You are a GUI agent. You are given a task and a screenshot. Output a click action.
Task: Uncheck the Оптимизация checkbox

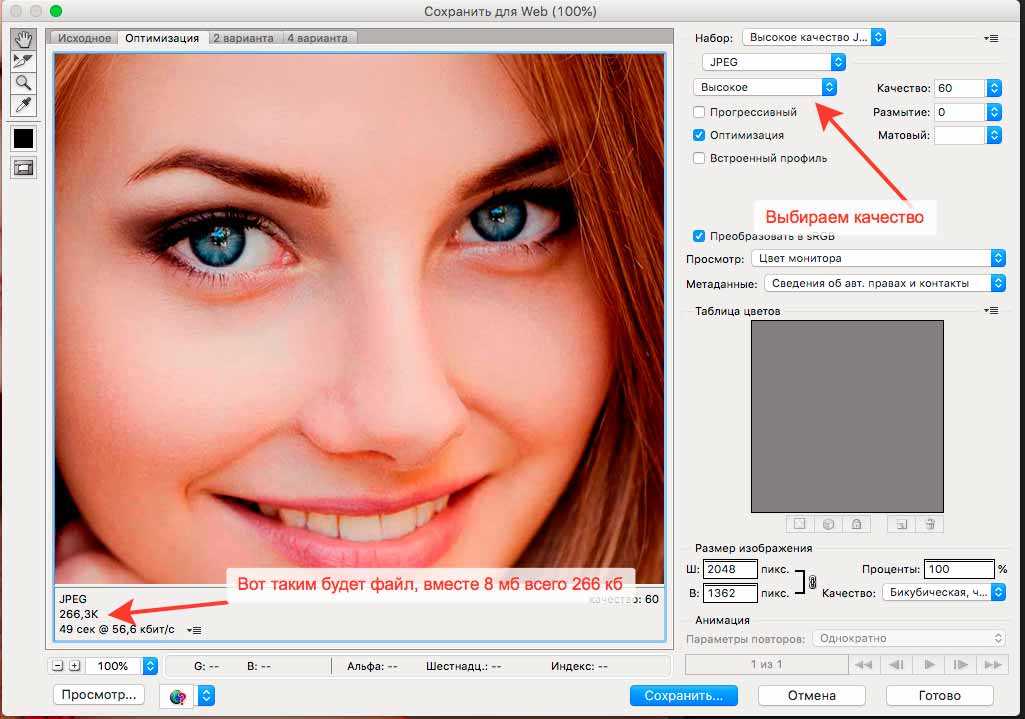[699, 135]
